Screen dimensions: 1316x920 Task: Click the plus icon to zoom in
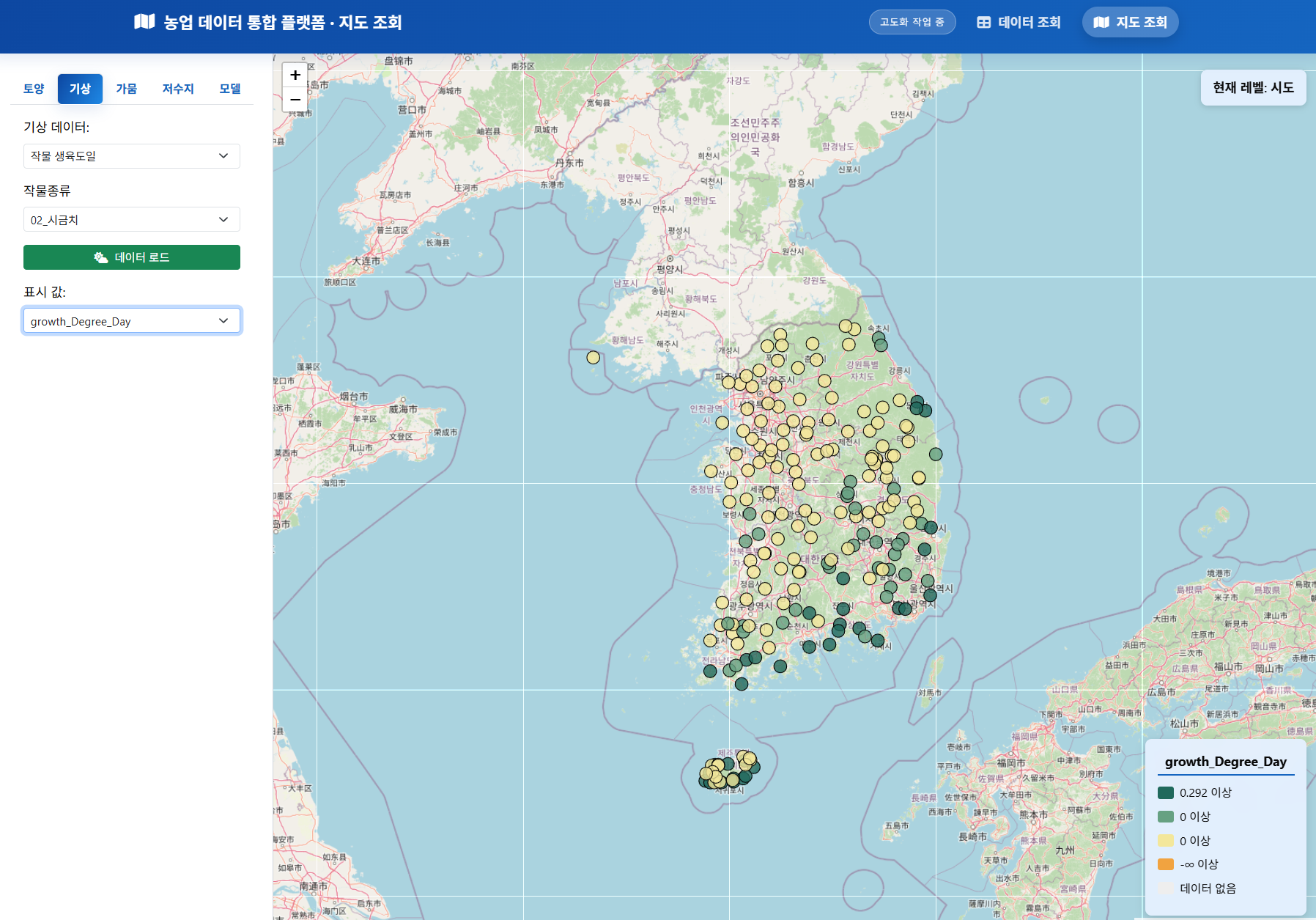click(295, 75)
